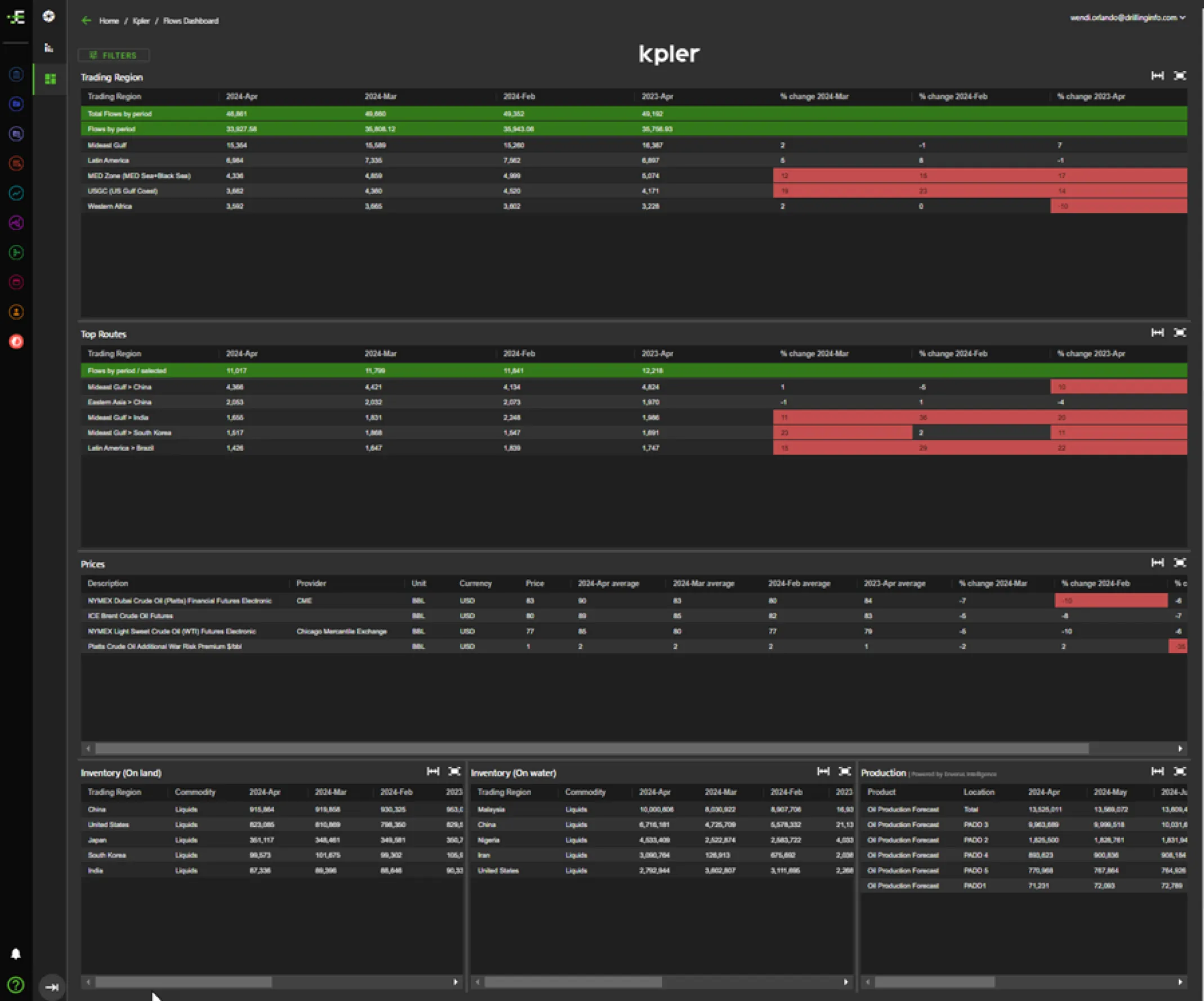Click the globe icon at top of sidebar
The image size is (1204, 1001).
pyautogui.click(x=49, y=16)
